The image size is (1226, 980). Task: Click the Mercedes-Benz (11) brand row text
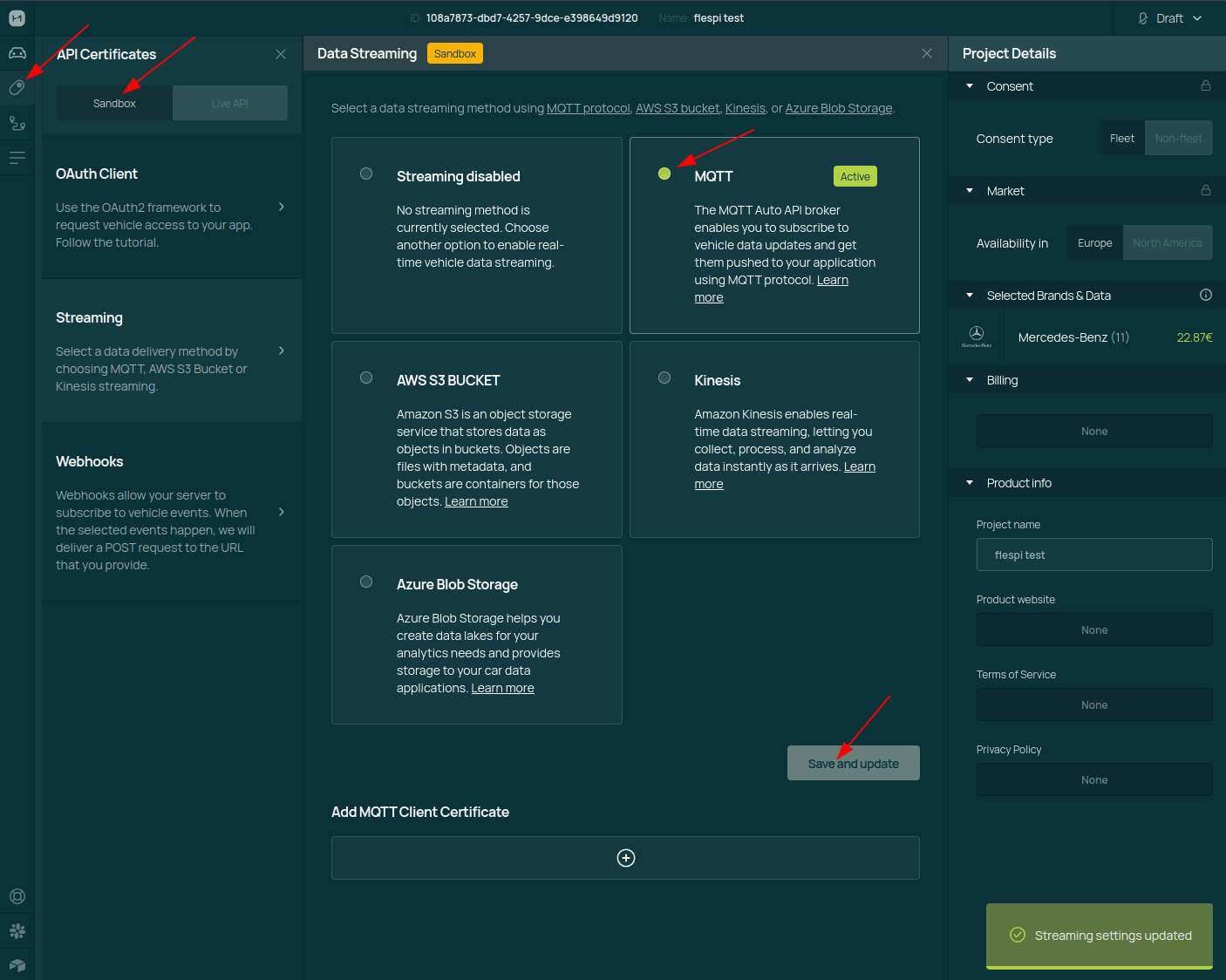coord(1073,337)
